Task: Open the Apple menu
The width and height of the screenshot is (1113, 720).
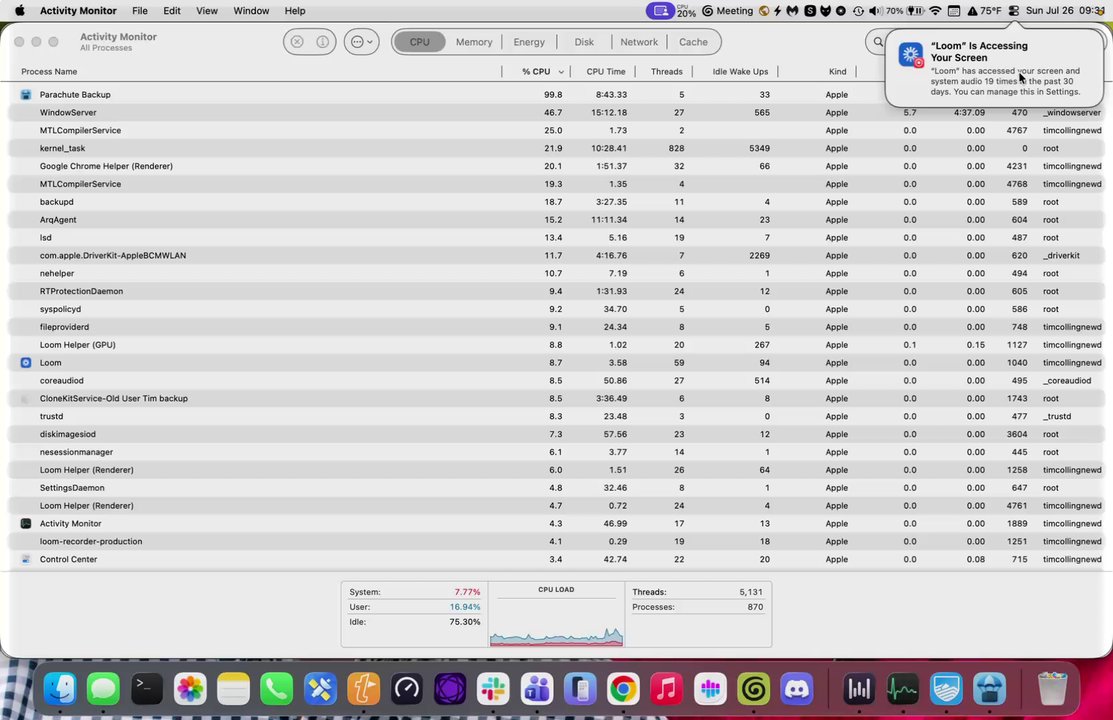Action: (20, 11)
